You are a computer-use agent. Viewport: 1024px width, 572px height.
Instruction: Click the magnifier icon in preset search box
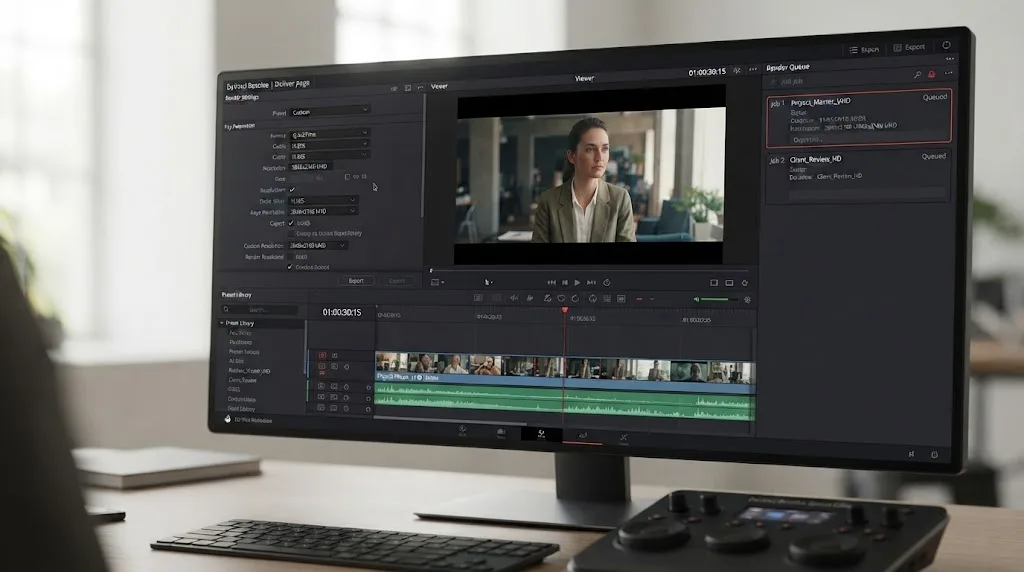click(226, 310)
